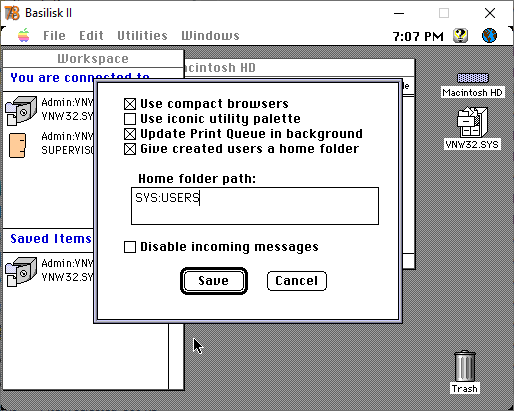Click the Workspace window title bar
The height and width of the screenshot is (411, 514).
93,59
